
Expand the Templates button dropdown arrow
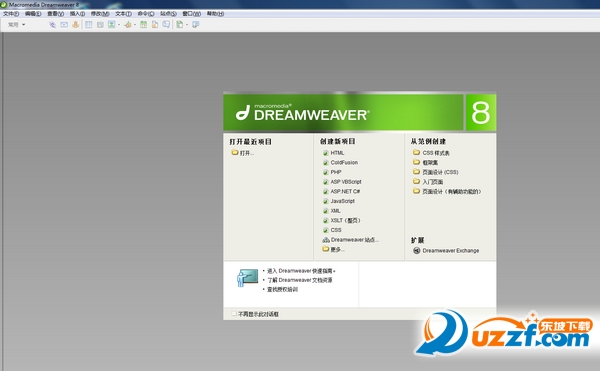[x=187, y=25]
